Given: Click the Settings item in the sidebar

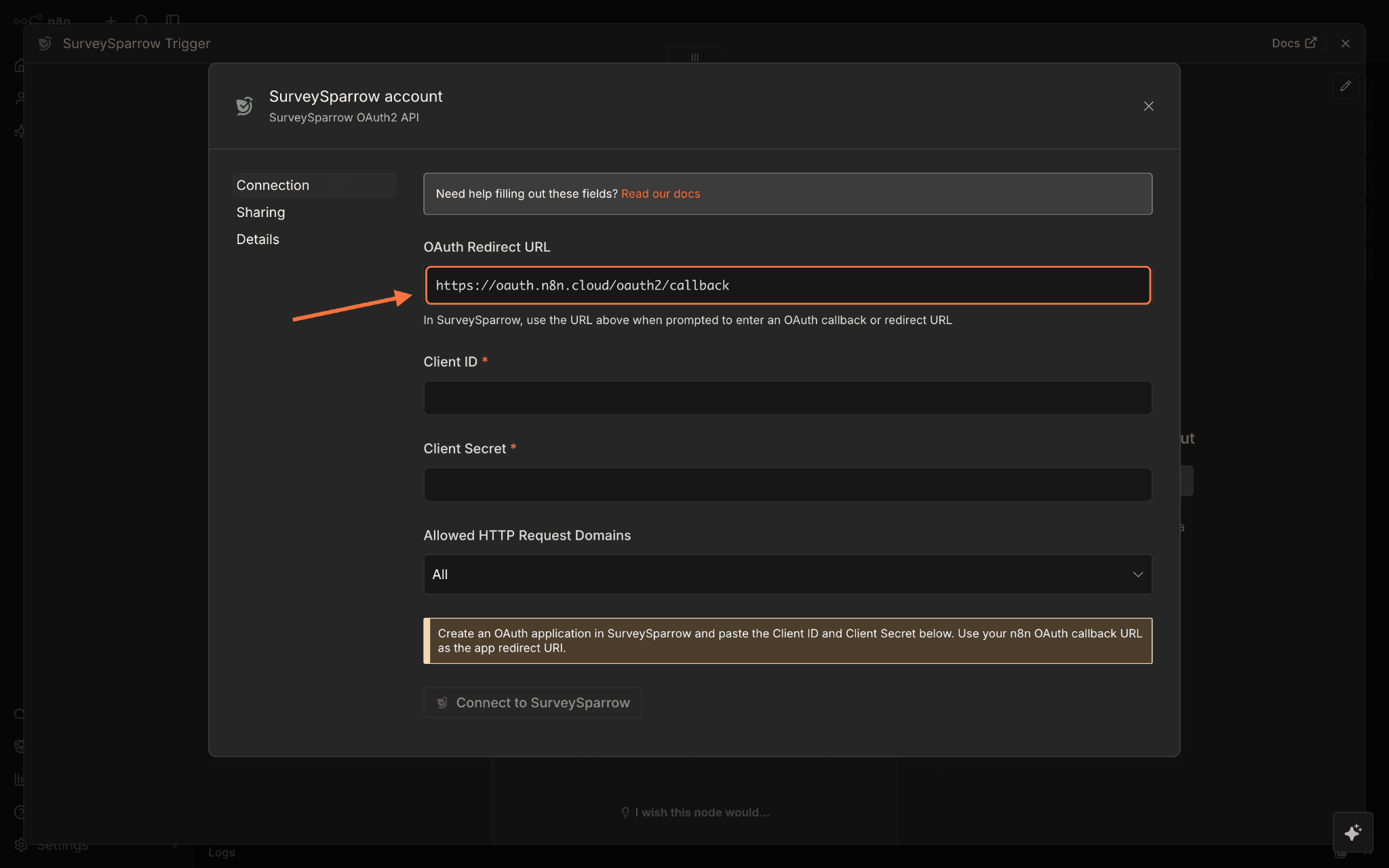Looking at the screenshot, I should [62, 846].
